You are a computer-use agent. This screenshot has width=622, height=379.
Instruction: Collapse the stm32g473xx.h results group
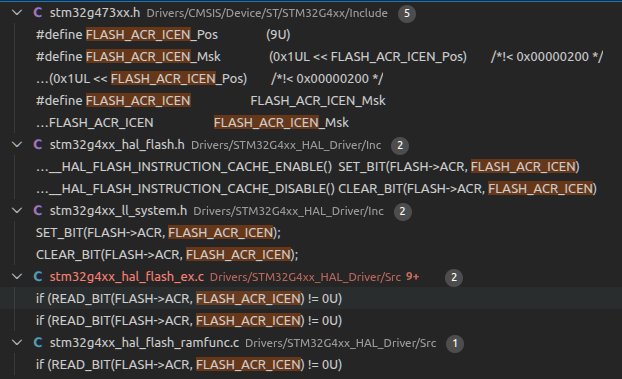17,13
